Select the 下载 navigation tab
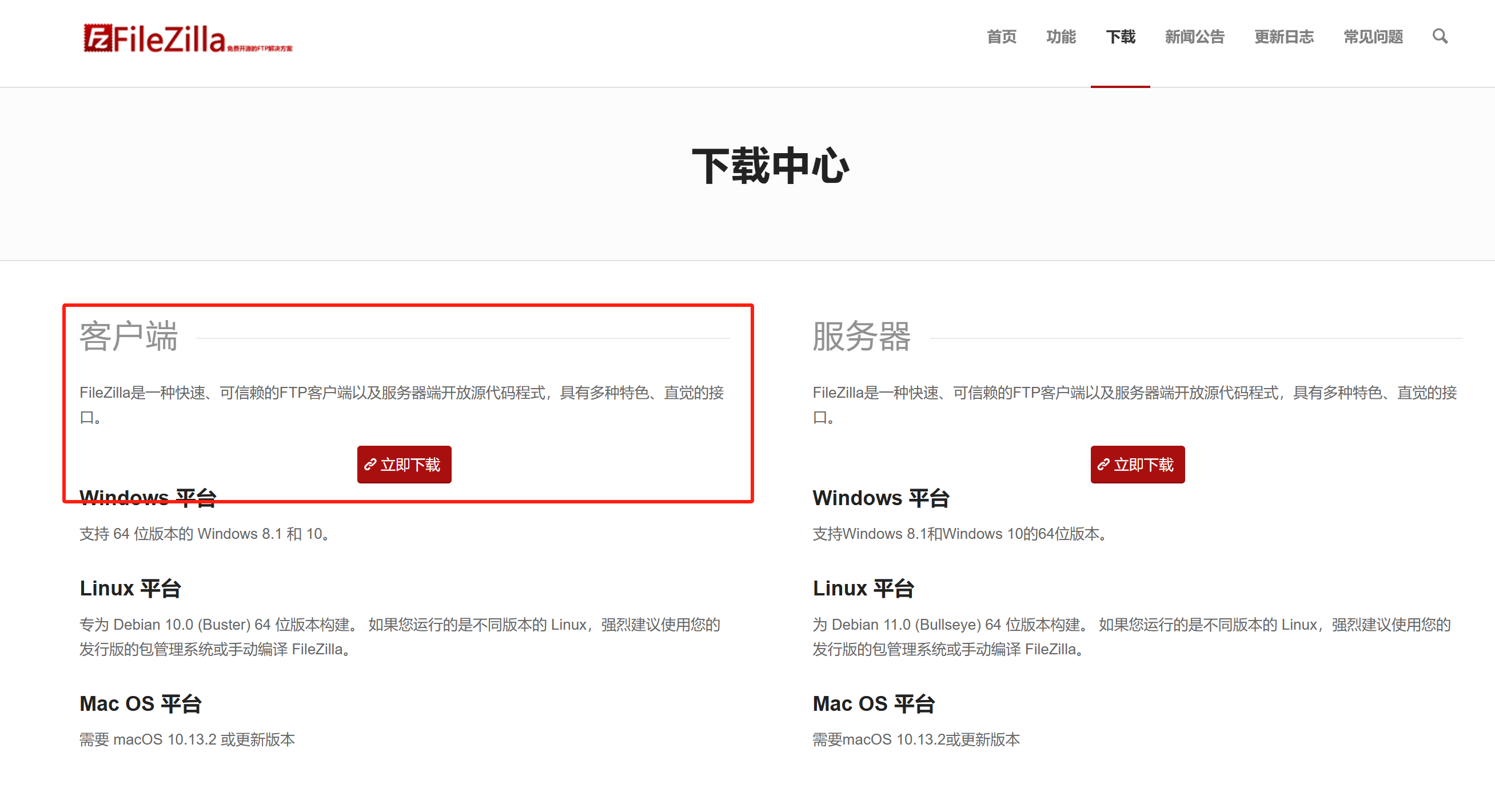The image size is (1495, 812). pyautogui.click(x=1120, y=37)
